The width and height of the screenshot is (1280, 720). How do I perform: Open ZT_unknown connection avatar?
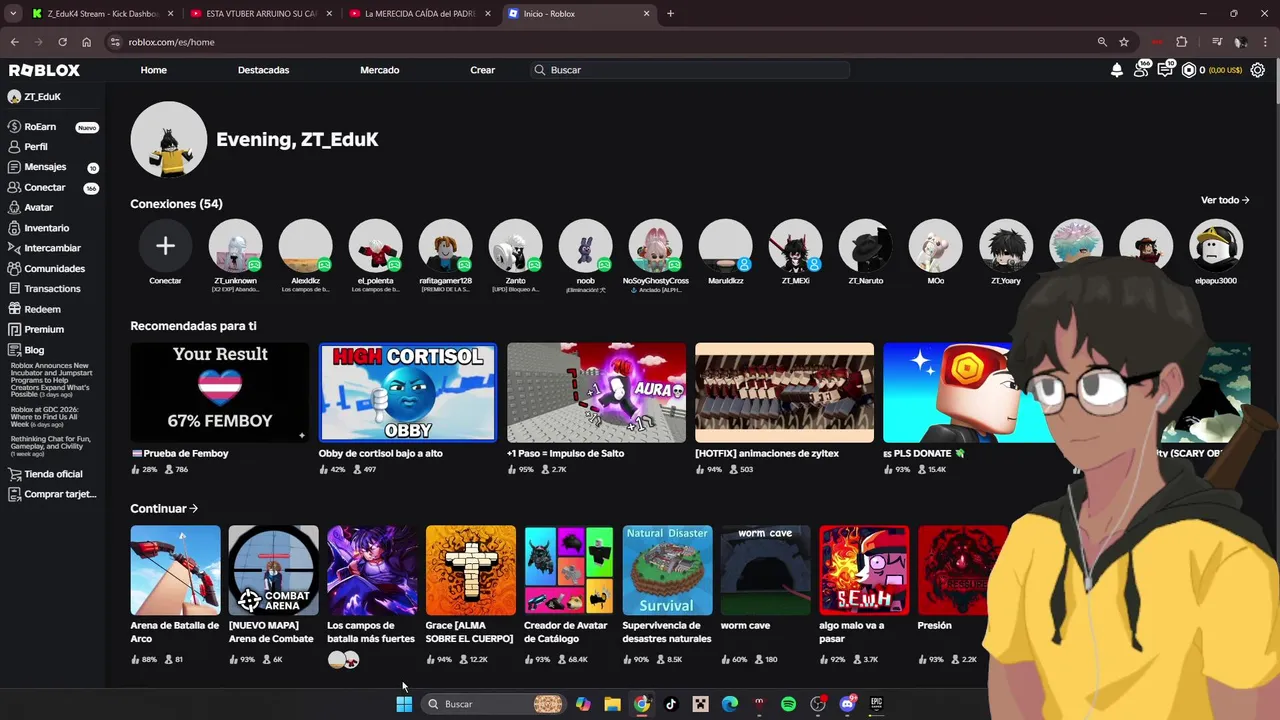235,246
